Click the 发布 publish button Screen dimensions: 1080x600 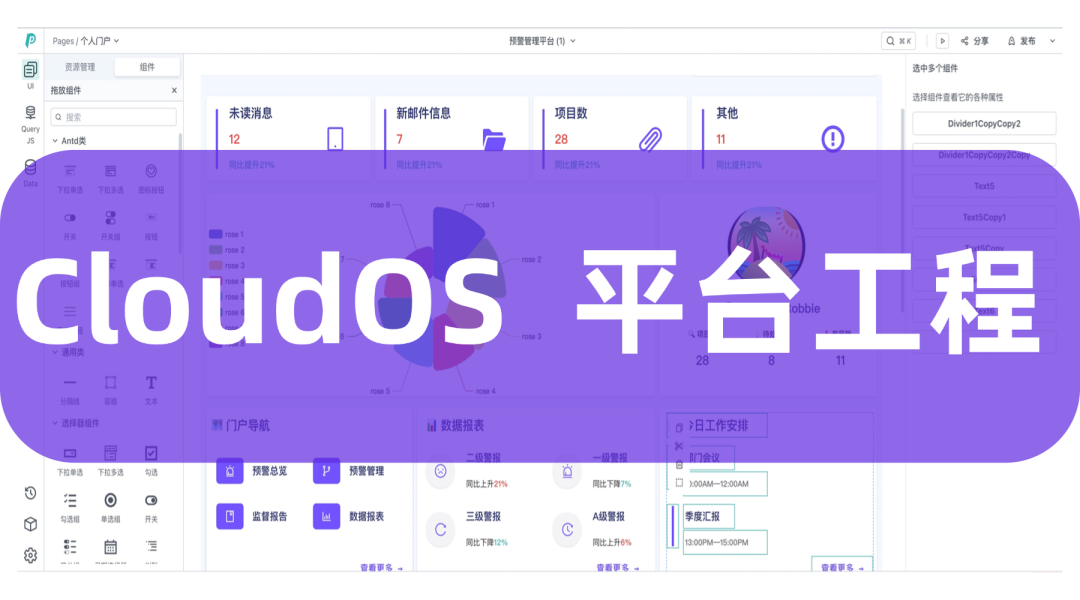click(1021, 41)
